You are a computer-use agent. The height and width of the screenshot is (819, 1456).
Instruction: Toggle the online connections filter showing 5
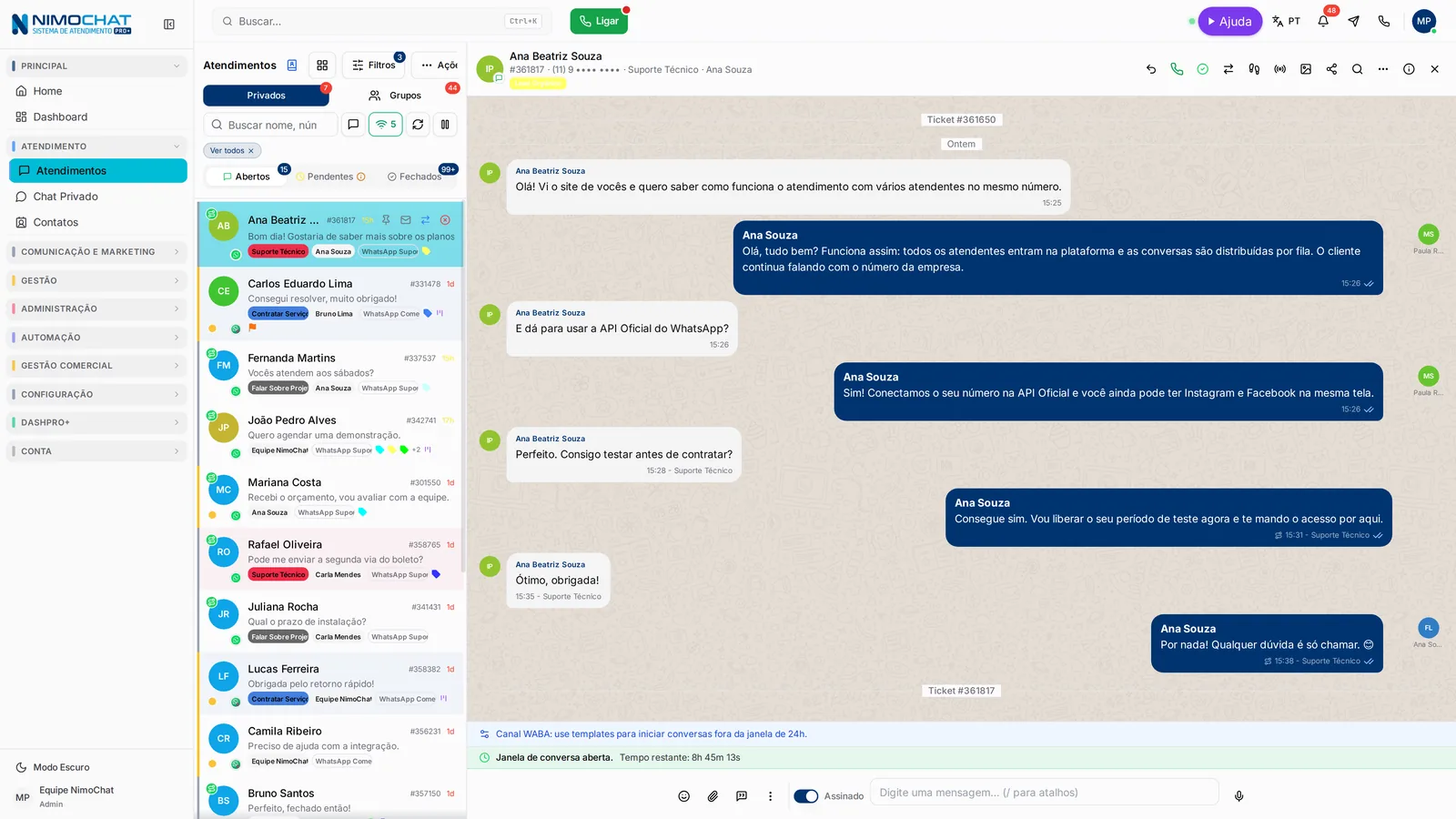tap(386, 125)
